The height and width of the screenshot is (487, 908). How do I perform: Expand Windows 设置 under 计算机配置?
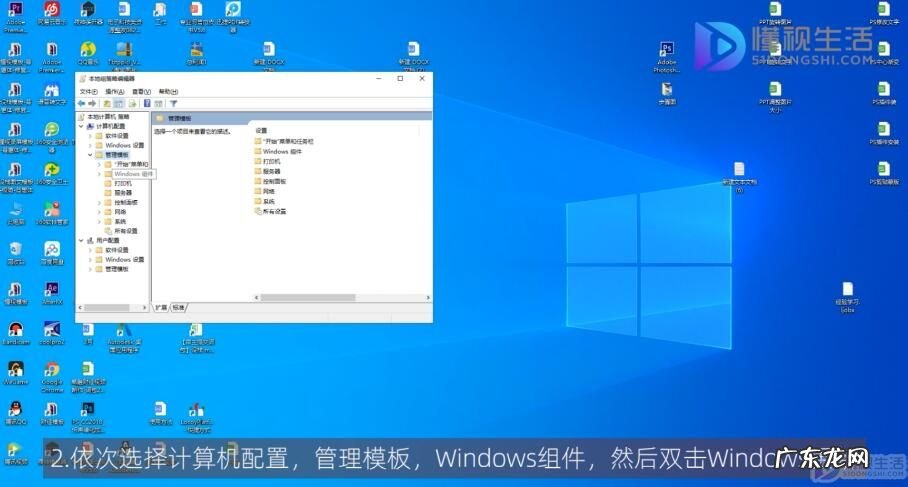point(90,145)
